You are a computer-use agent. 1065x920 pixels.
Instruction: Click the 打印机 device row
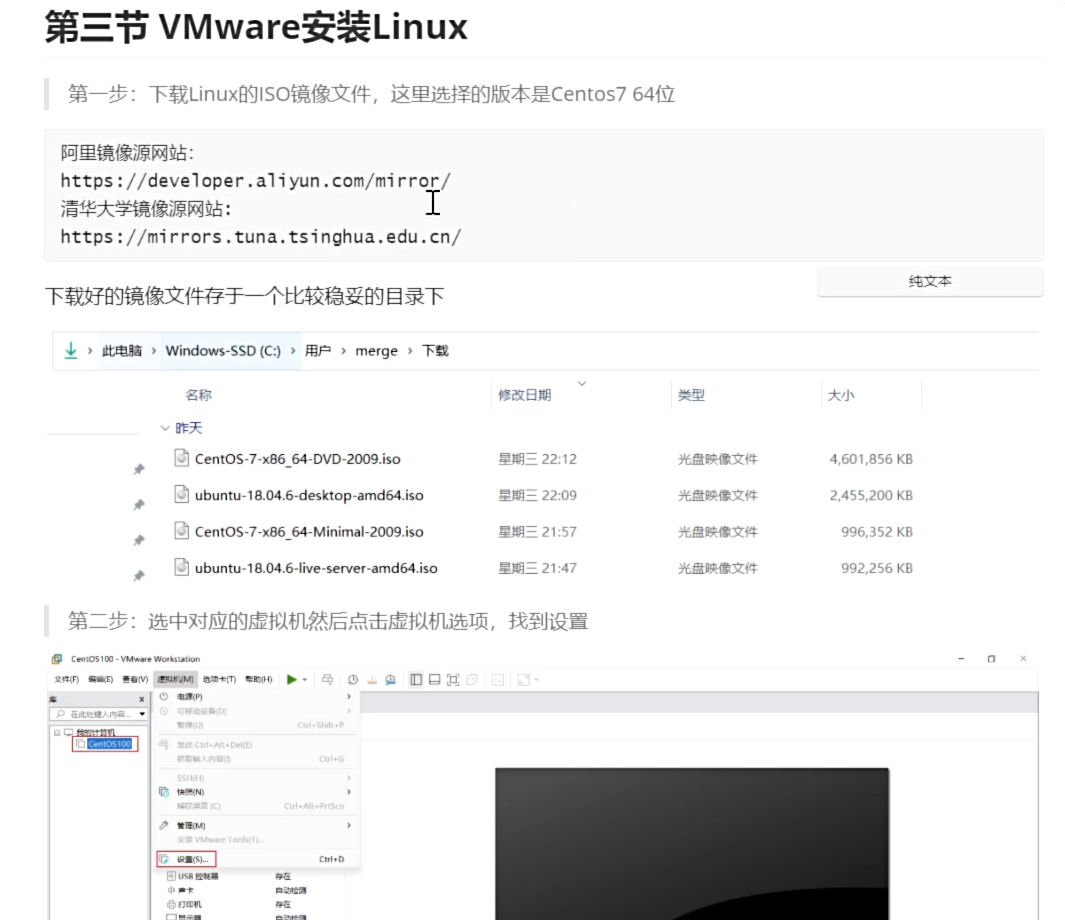(x=229, y=904)
